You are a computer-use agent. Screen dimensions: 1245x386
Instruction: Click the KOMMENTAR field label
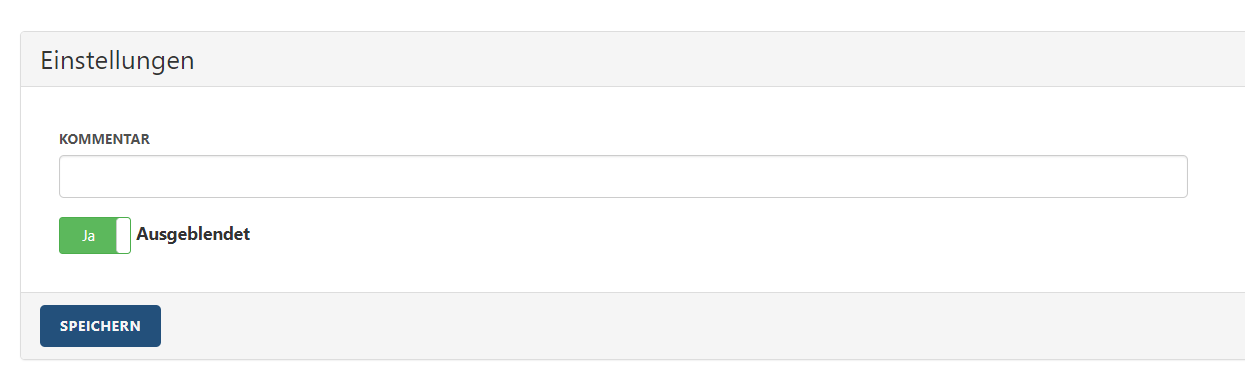105,139
